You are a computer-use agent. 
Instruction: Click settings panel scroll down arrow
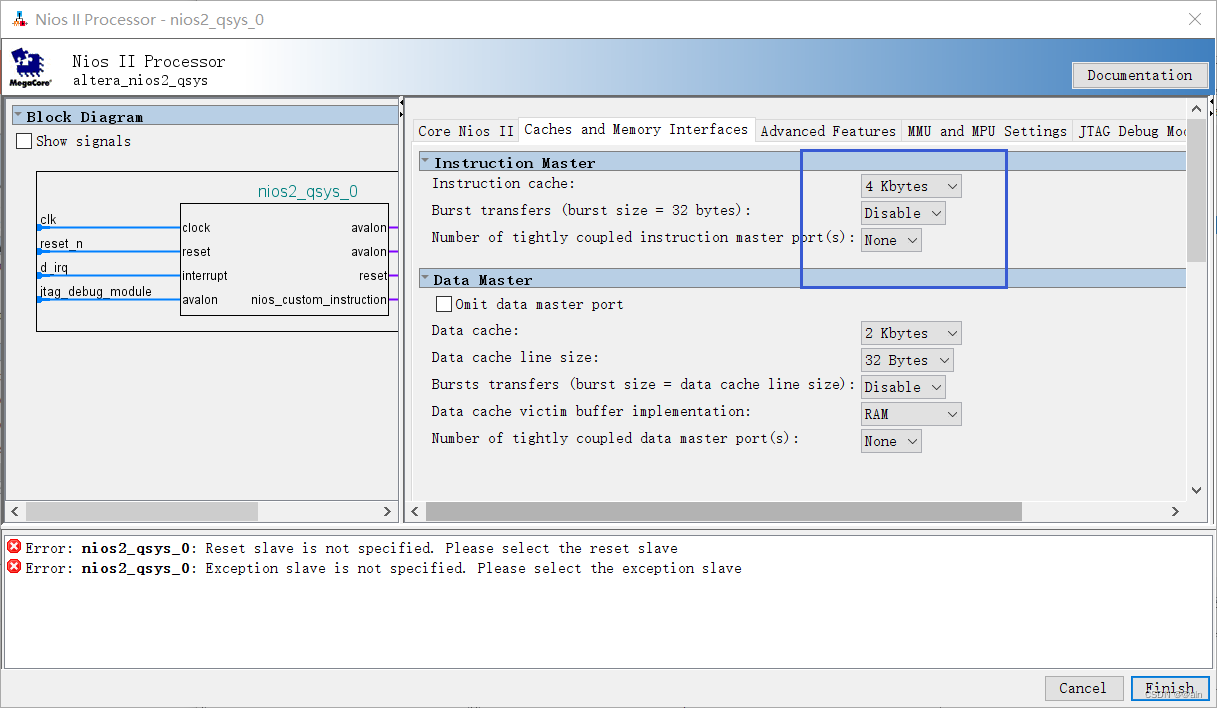(x=1197, y=490)
